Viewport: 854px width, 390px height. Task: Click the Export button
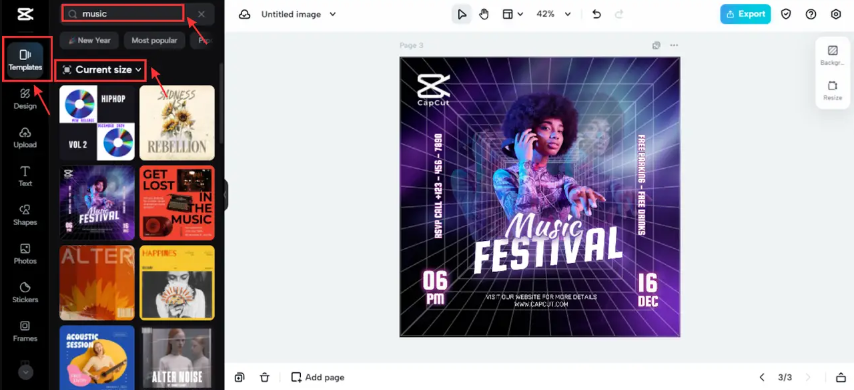pos(745,14)
